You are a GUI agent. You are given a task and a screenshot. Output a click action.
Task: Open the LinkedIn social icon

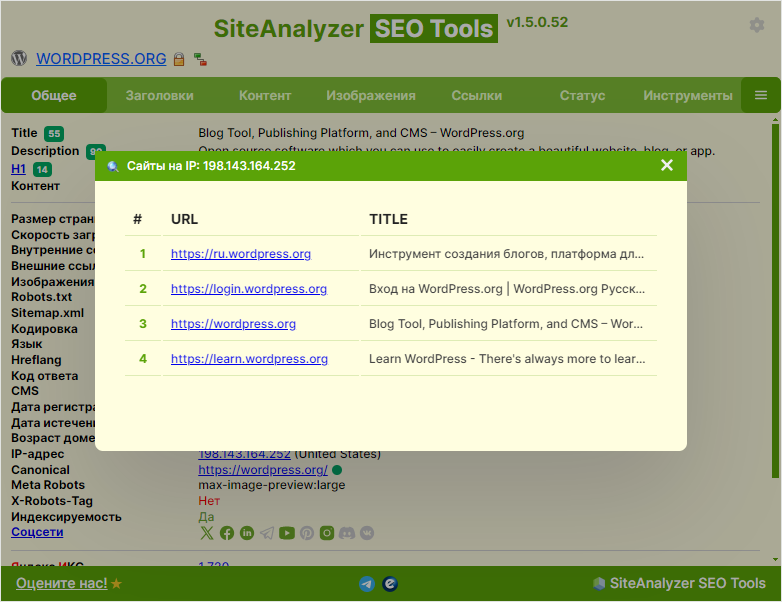247,533
